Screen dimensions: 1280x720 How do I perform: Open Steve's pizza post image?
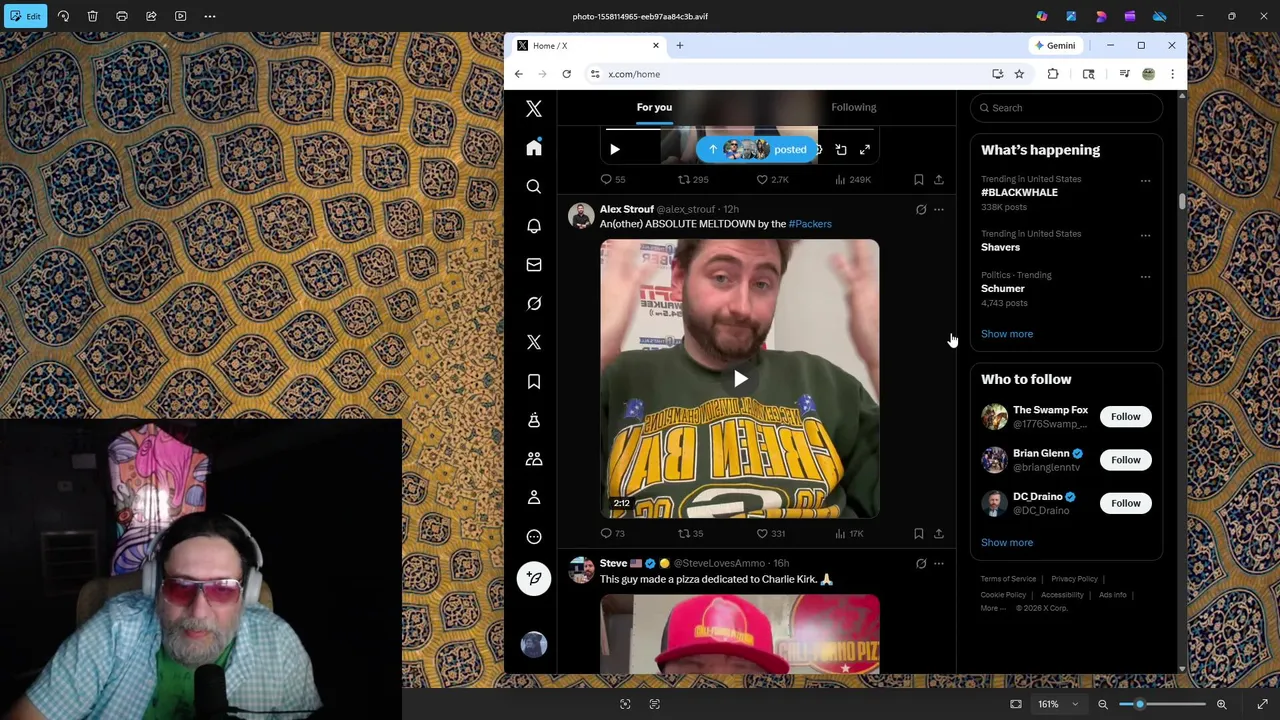[740, 634]
